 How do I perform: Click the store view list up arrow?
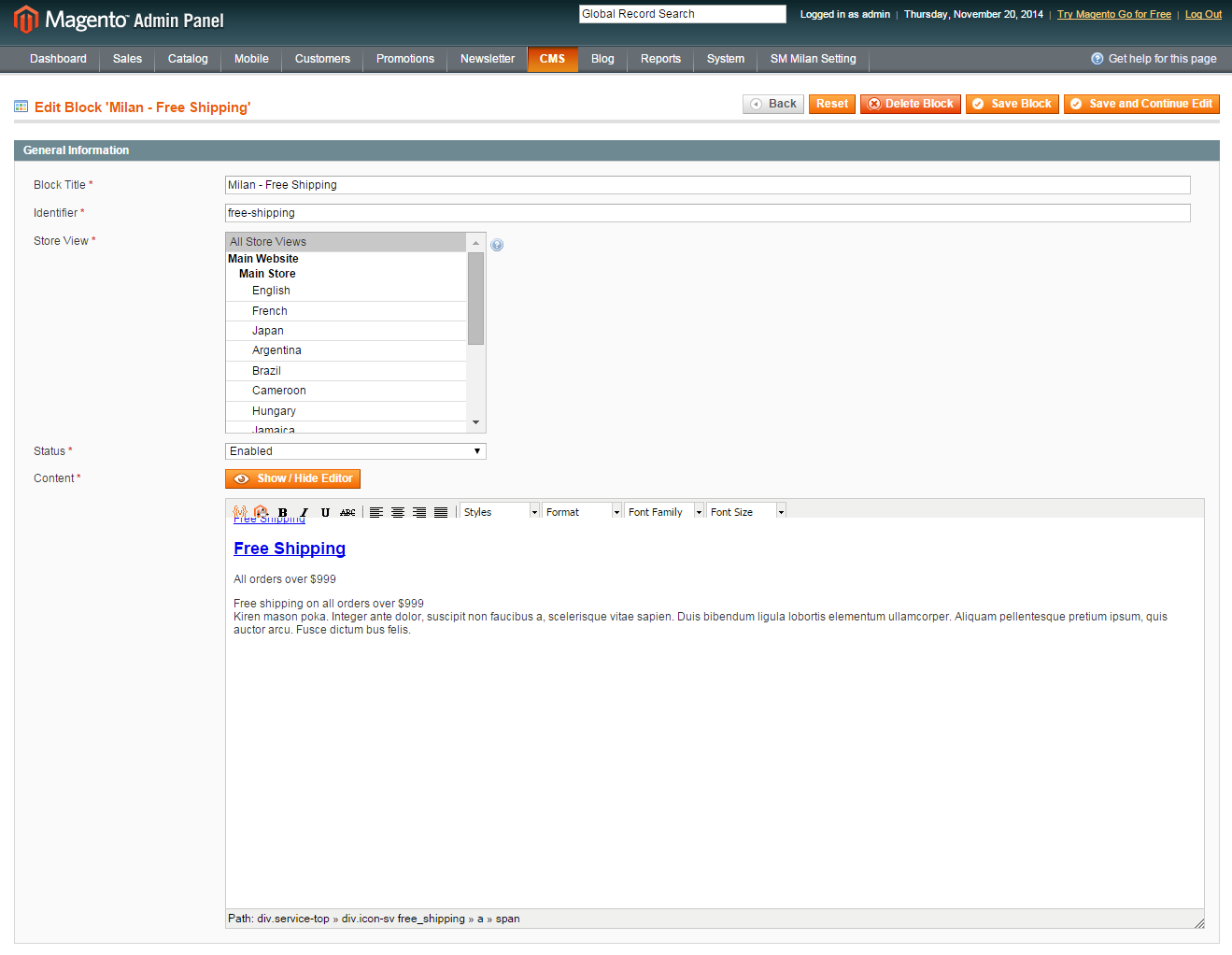476,243
